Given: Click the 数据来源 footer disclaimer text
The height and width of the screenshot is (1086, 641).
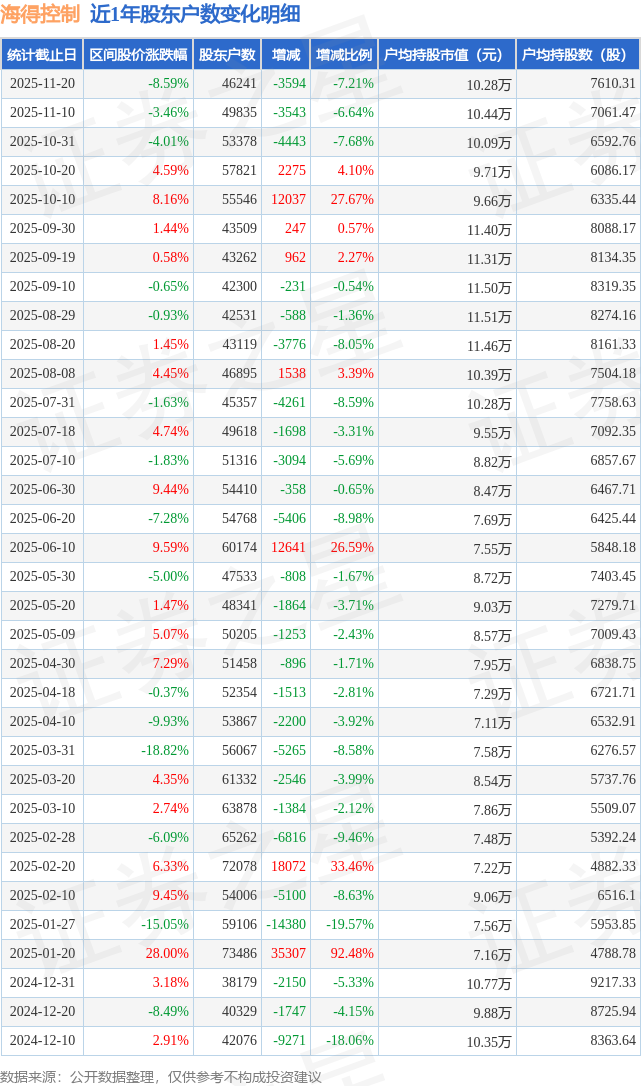Looking at the screenshot, I should [160, 1076].
